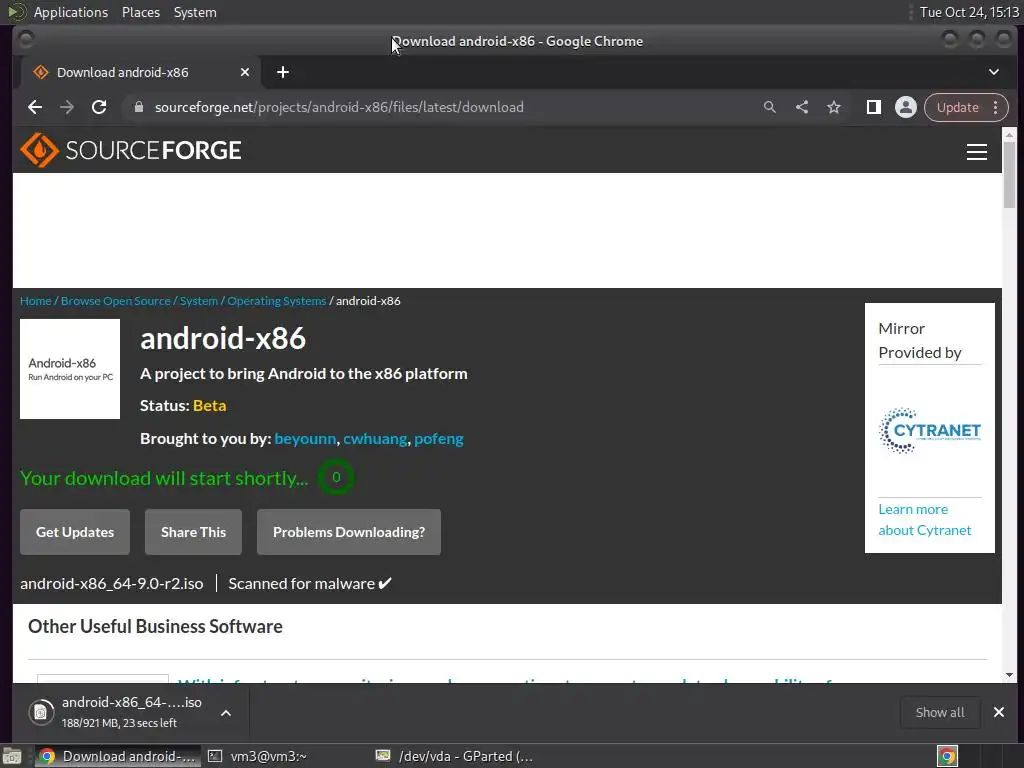Follow the Home breadcrumb link
This screenshot has width=1024, height=768.
(x=35, y=301)
